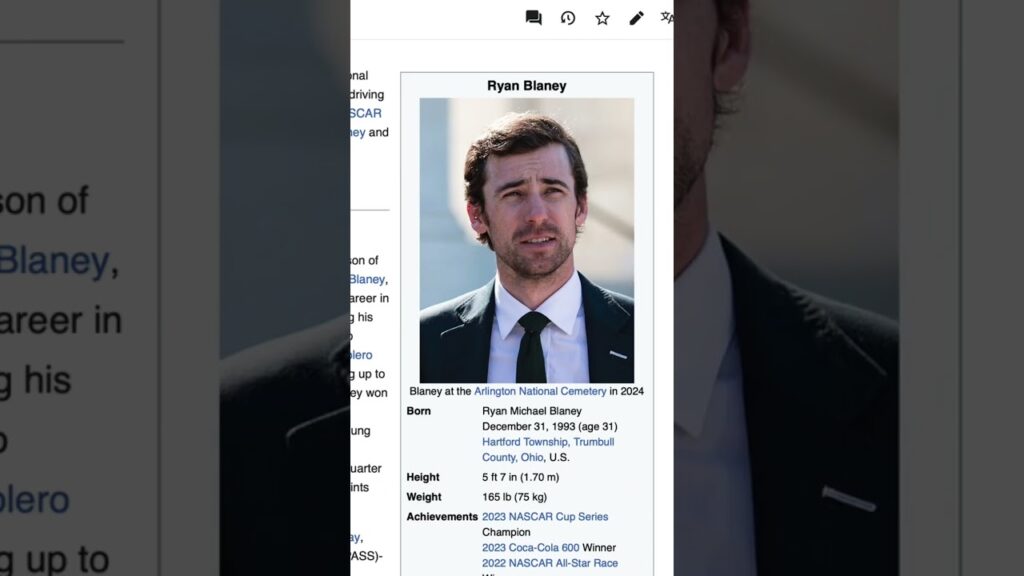Add page to watchlist star icon

(602, 18)
